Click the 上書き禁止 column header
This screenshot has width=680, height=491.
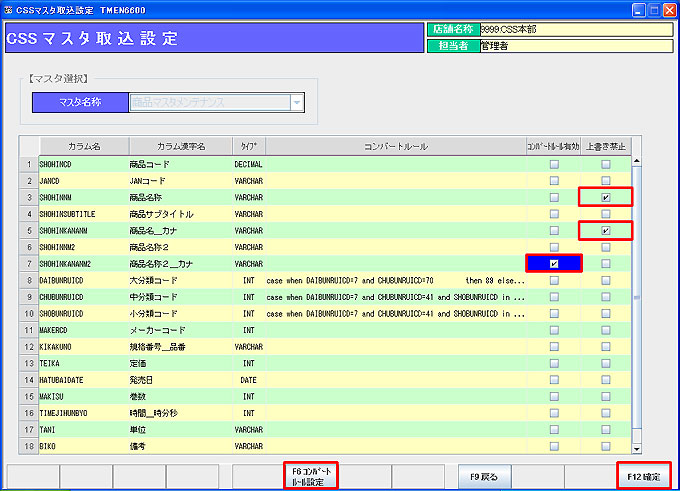click(606, 146)
